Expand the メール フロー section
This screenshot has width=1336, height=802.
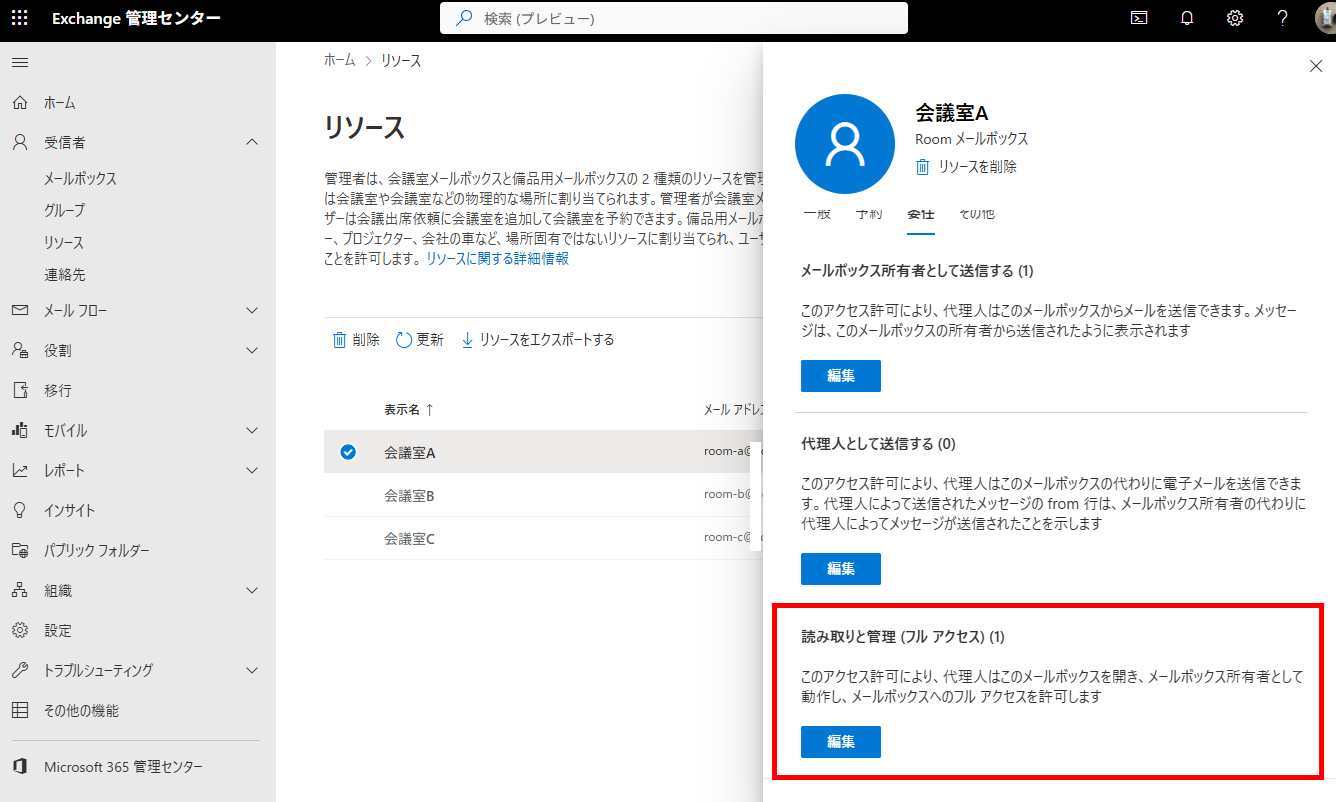tap(253, 310)
